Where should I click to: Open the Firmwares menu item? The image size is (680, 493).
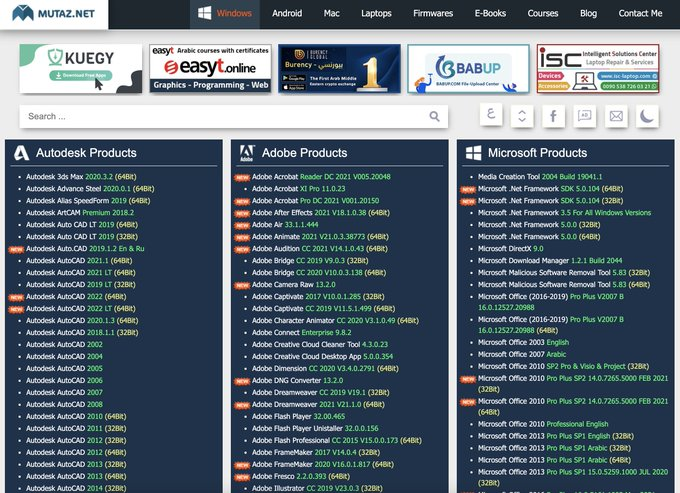(x=433, y=13)
